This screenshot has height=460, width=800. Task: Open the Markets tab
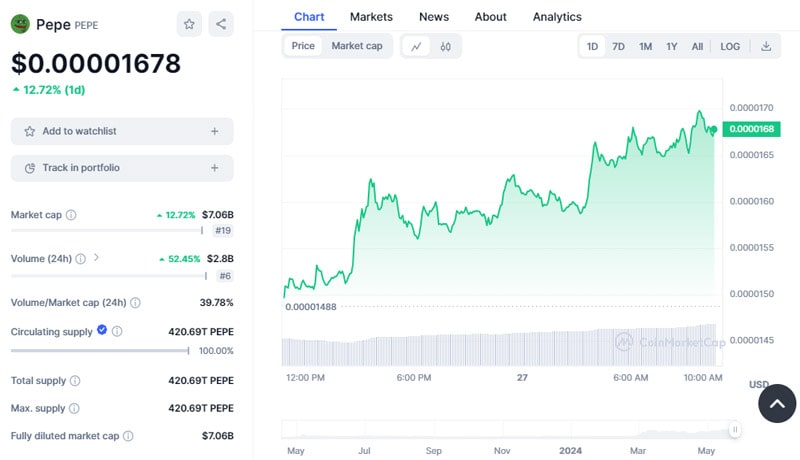click(371, 17)
